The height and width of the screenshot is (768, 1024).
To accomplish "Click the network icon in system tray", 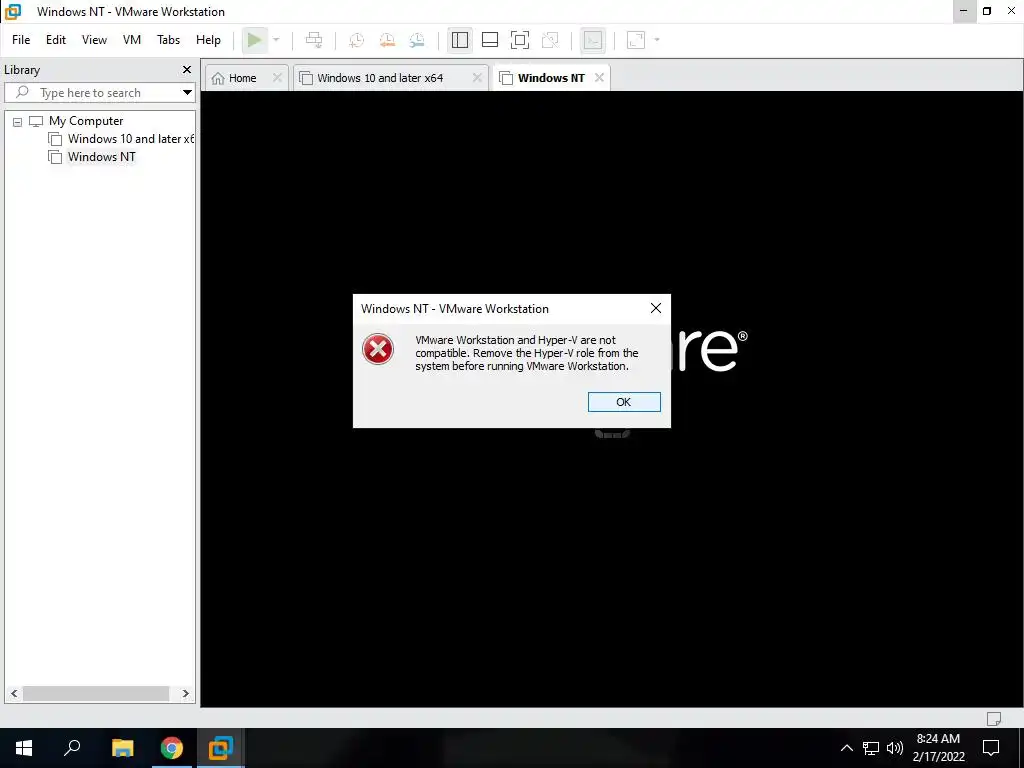I will coord(871,748).
